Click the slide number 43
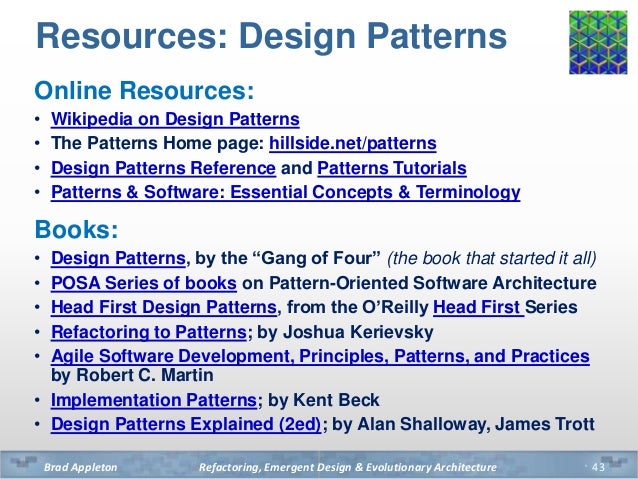This screenshot has width=638, height=479. tap(598, 467)
